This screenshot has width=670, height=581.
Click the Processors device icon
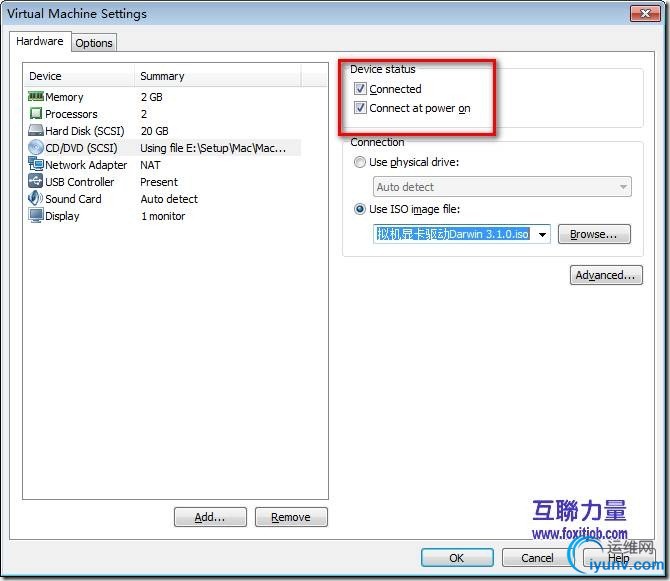(x=36, y=113)
